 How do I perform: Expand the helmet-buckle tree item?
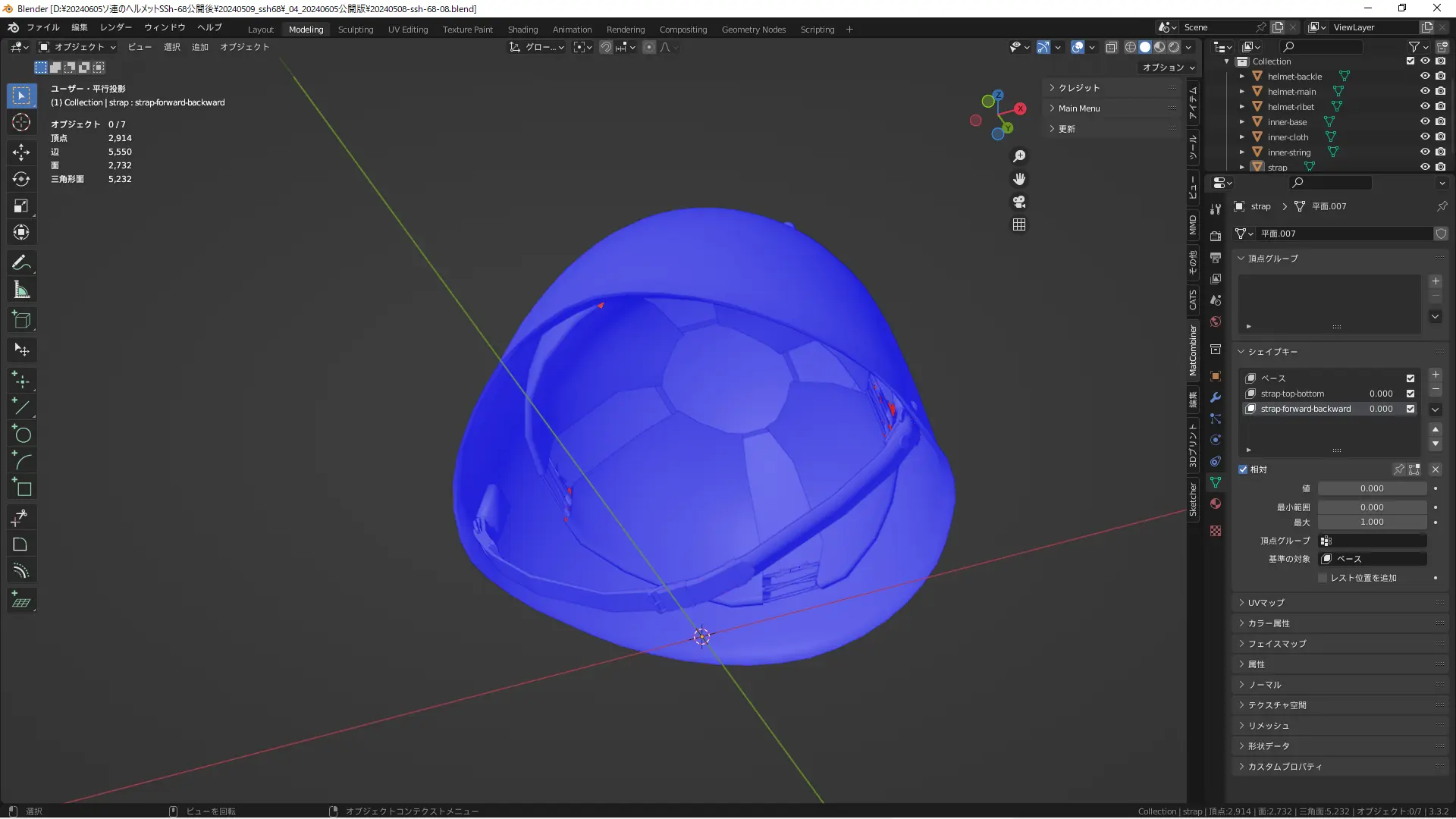1241,77
